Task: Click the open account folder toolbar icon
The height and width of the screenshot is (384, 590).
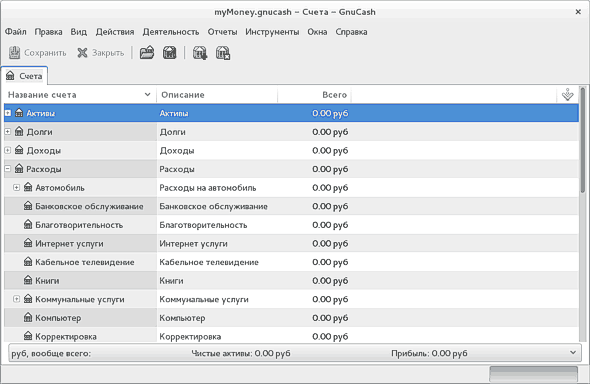Action: coord(147,53)
